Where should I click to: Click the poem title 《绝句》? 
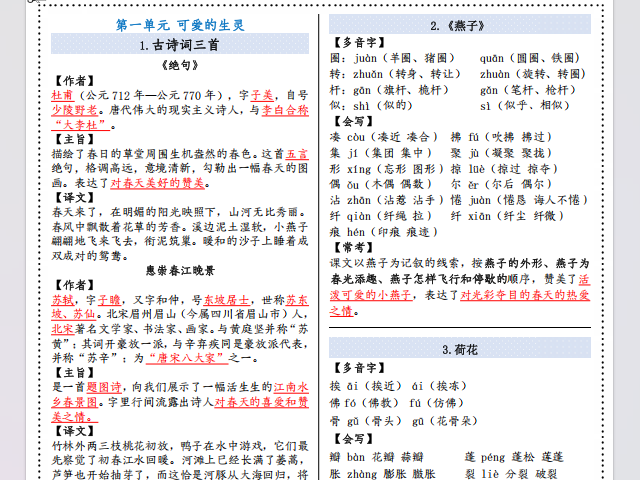pyautogui.click(x=180, y=65)
